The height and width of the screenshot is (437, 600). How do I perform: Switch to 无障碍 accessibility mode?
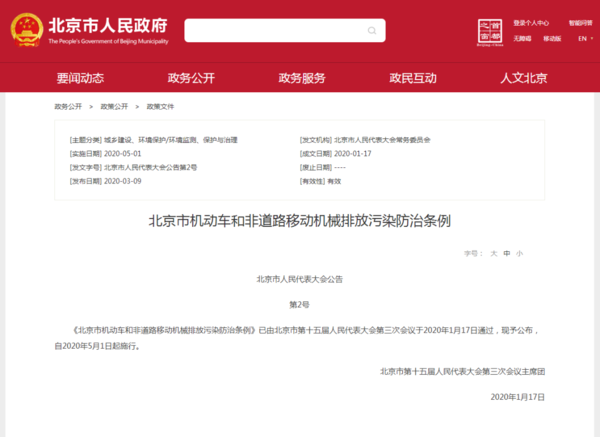[522, 39]
